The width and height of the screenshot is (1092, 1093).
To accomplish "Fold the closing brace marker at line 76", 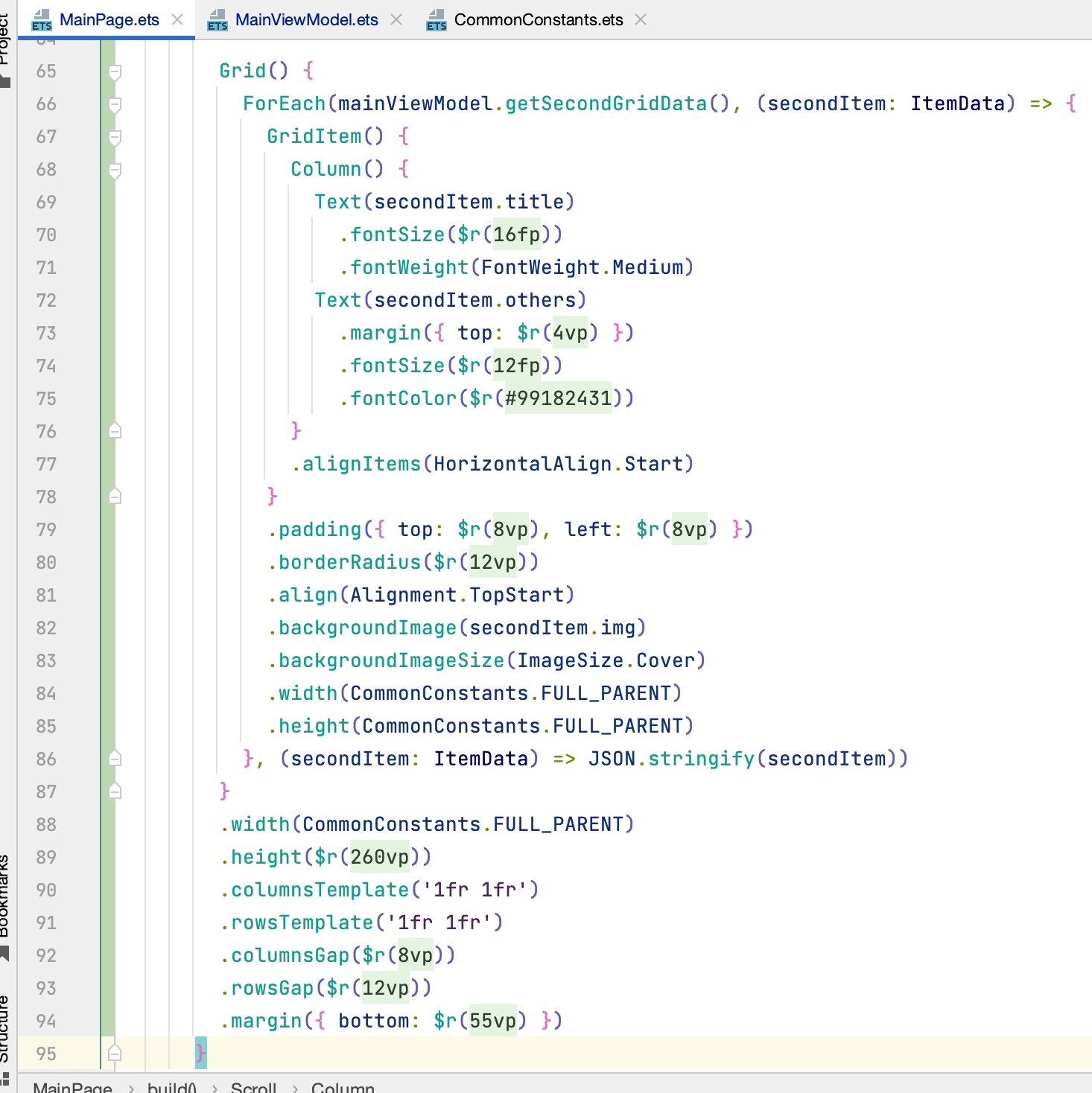I will pyautogui.click(x=115, y=430).
